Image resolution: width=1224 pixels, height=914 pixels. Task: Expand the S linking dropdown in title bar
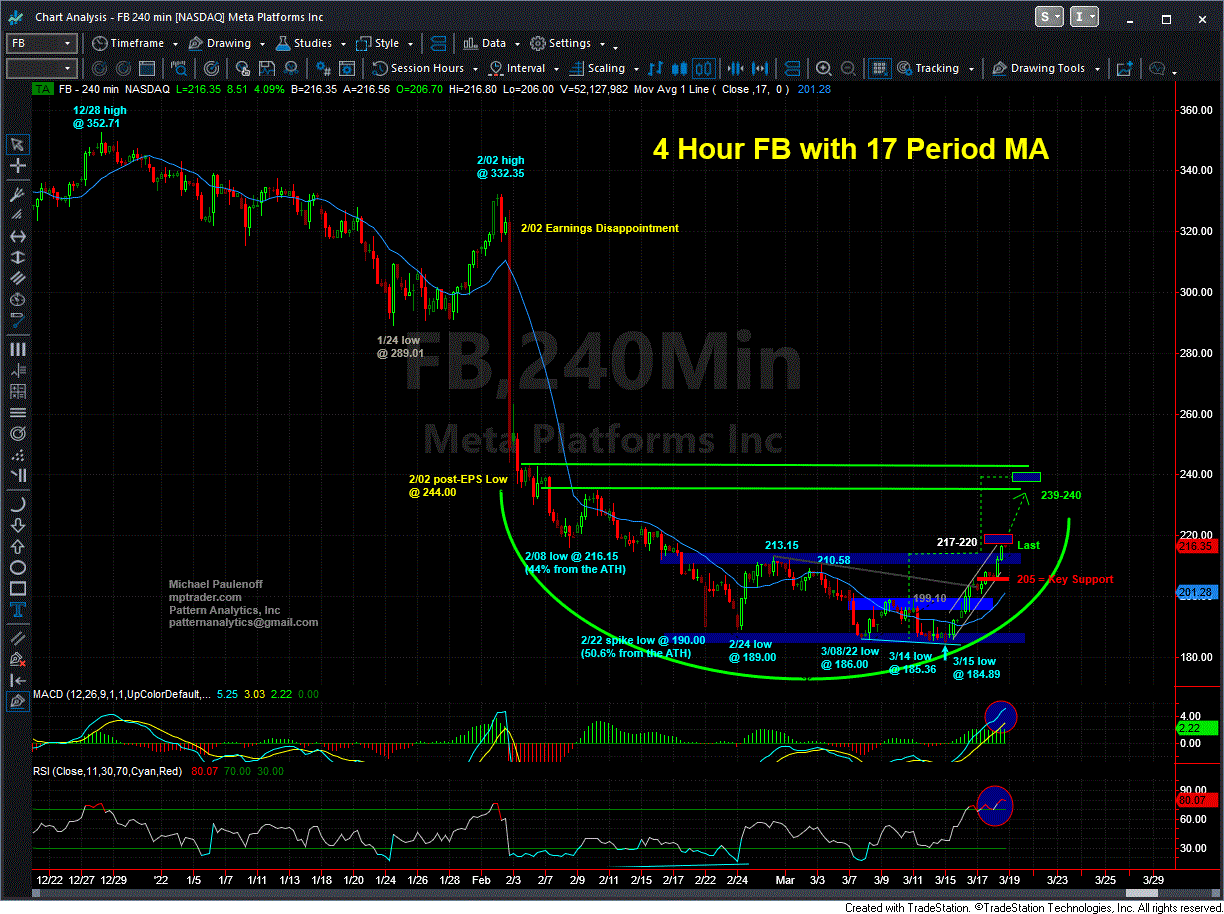pos(1051,17)
